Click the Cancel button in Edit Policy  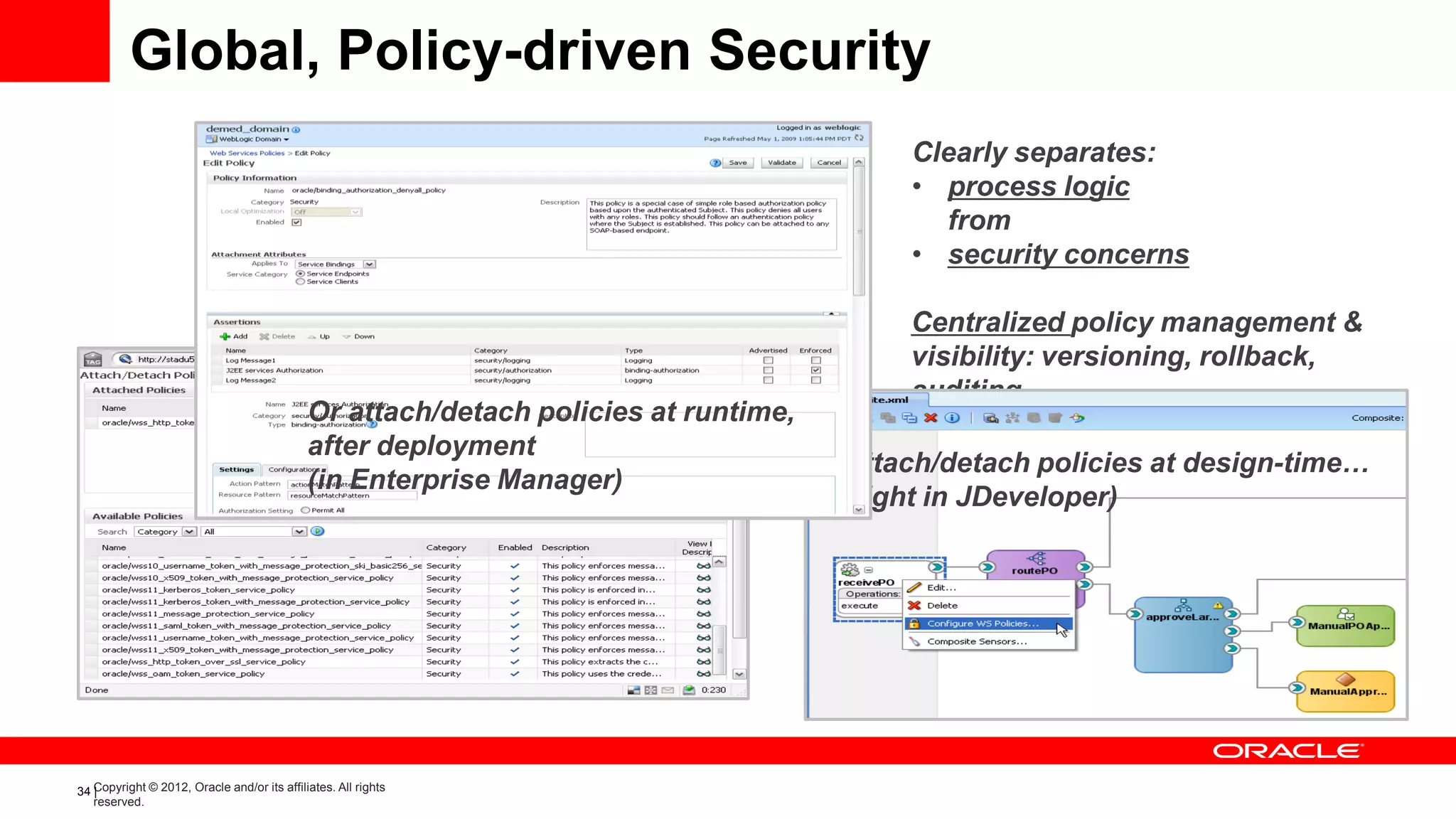click(x=829, y=163)
